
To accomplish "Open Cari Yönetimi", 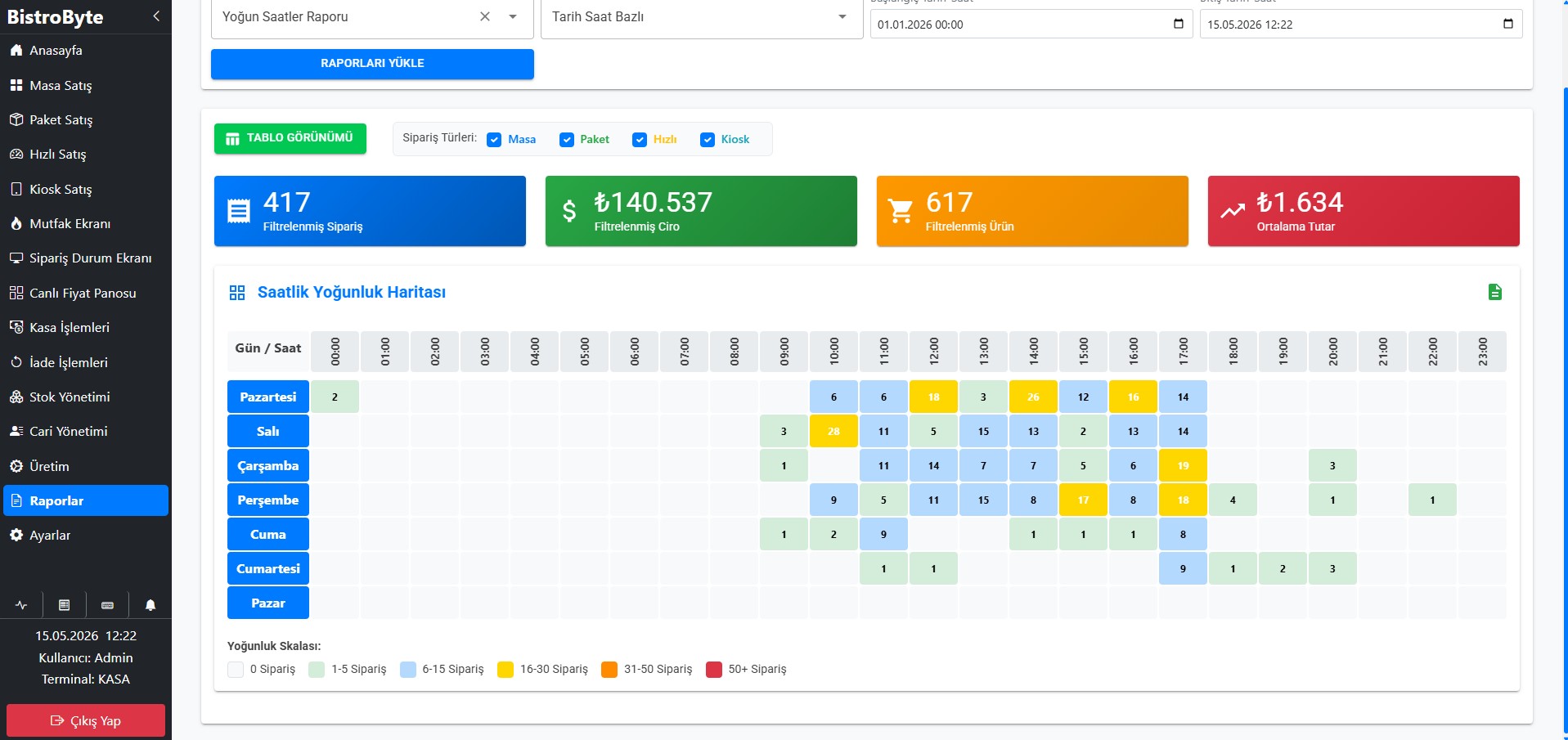I will coord(86,431).
